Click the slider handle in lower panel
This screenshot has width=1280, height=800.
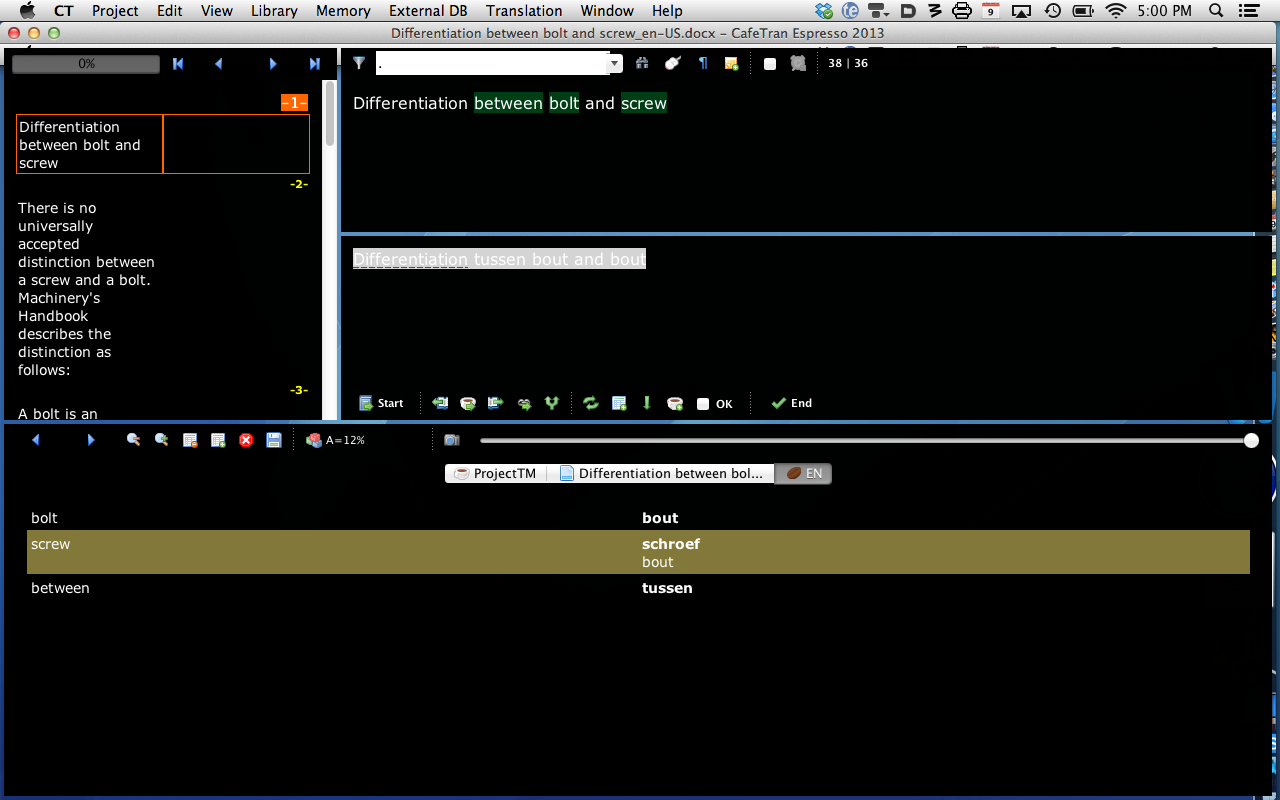click(1251, 440)
